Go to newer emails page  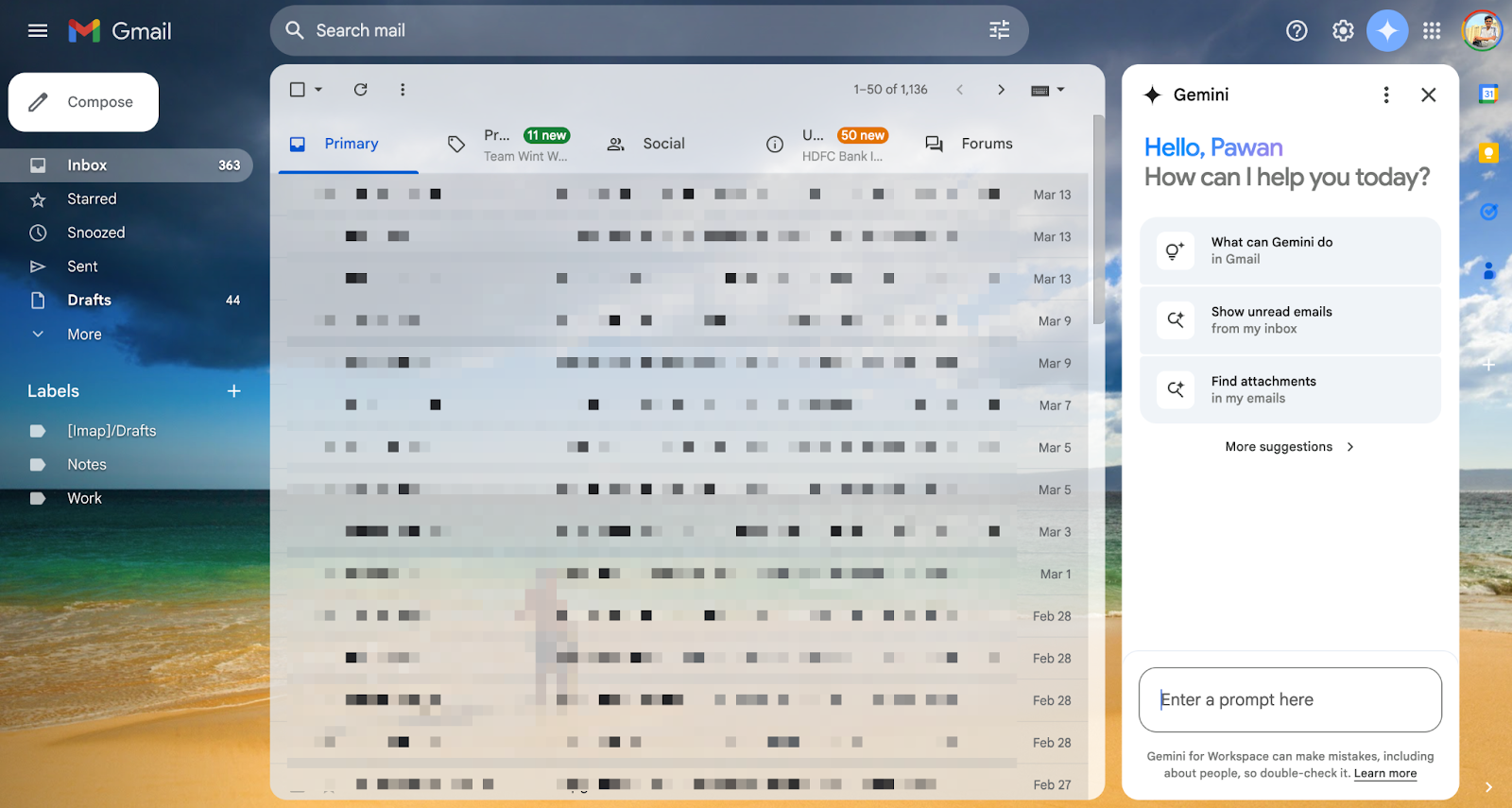pyautogui.click(x=959, y=90)
